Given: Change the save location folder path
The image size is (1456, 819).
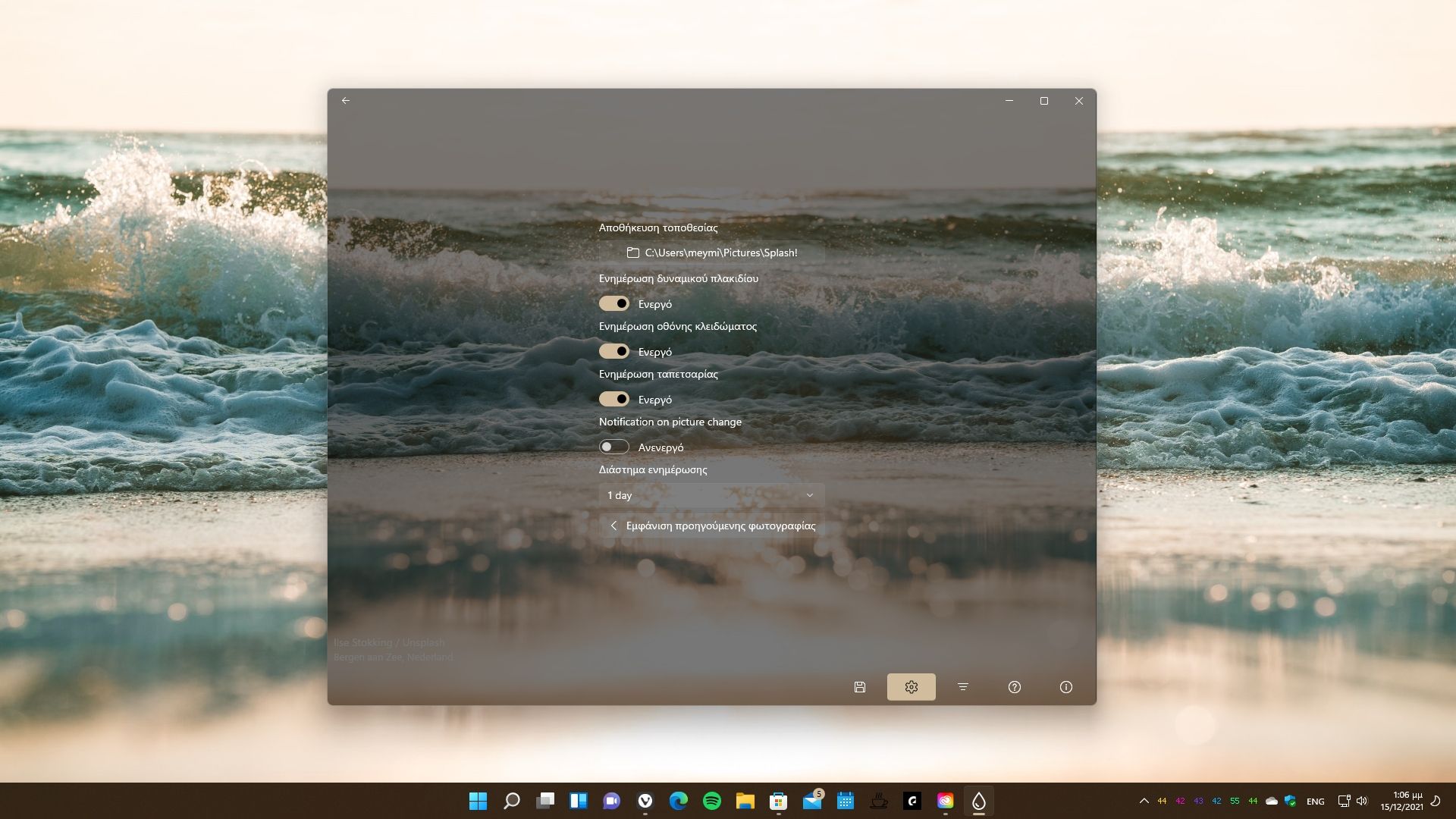Looking at the screenshot, I should click(711, 253).
